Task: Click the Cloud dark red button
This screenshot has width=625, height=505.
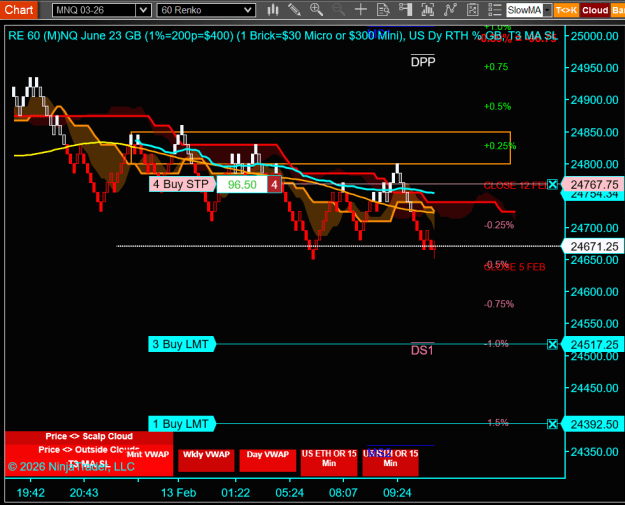Action: pos(595,10)
